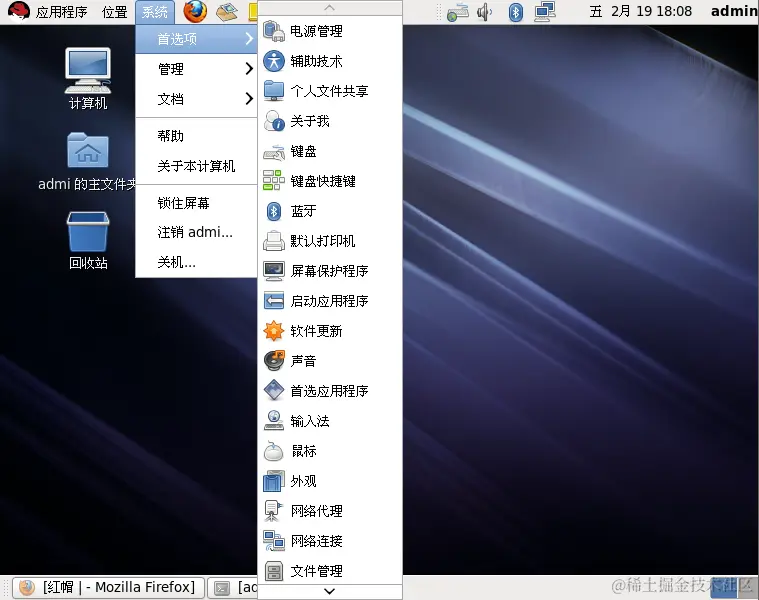Choose 锁住屏幕 to lock screen
The height and width of the screenshot is (600, 759).
[196, 203]
